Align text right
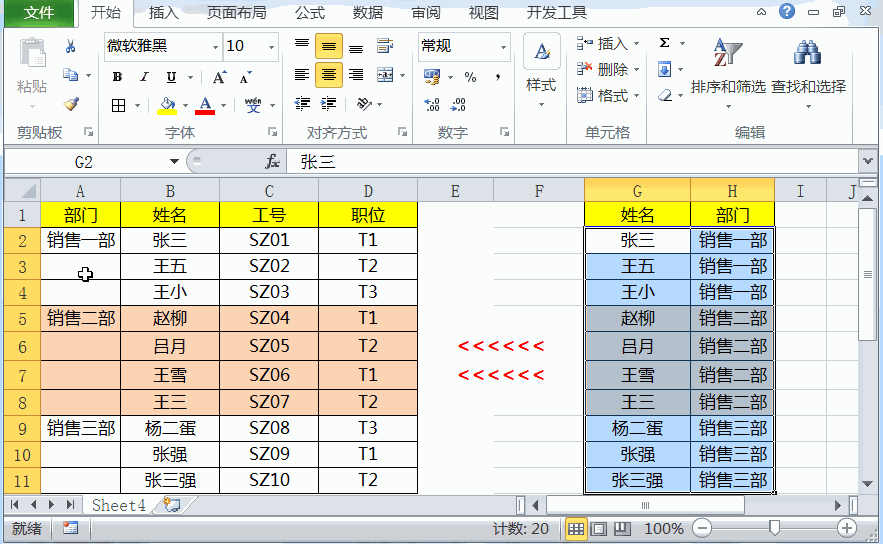The image size is (883, 544). (x=356, y=74)
